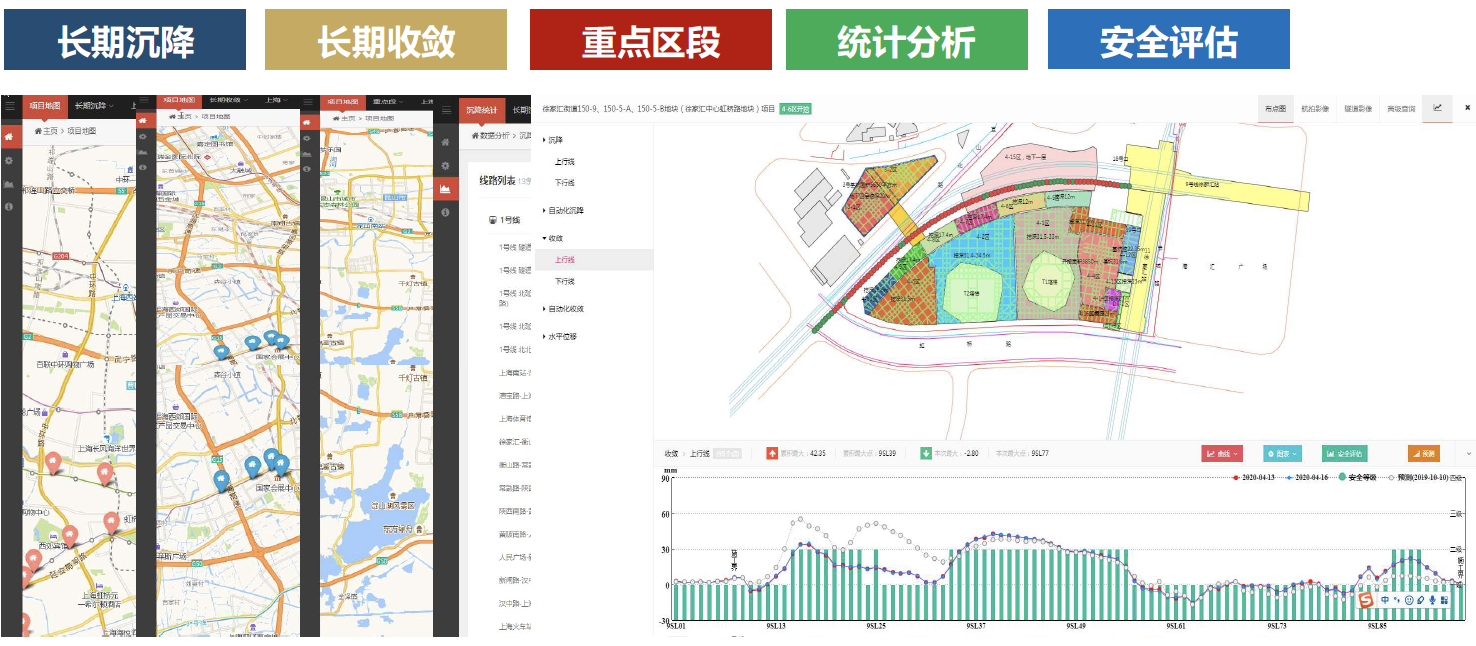Select highlighted 上行线 under 收敛
The width and height of the screenshot is (1476, 646).
[x=593, y=260]
